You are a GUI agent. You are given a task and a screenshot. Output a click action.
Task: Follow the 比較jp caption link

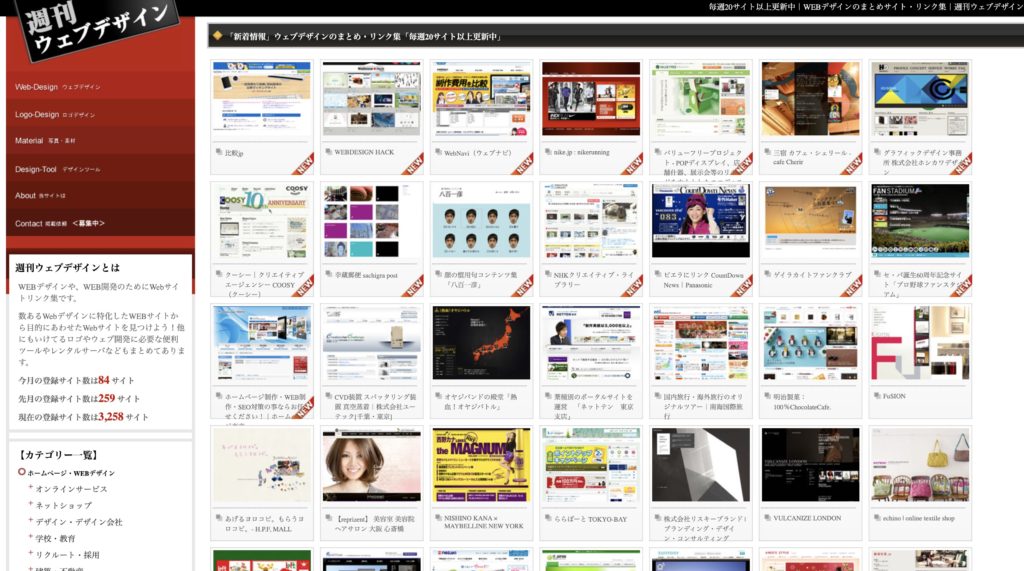[x=234, y=153]
